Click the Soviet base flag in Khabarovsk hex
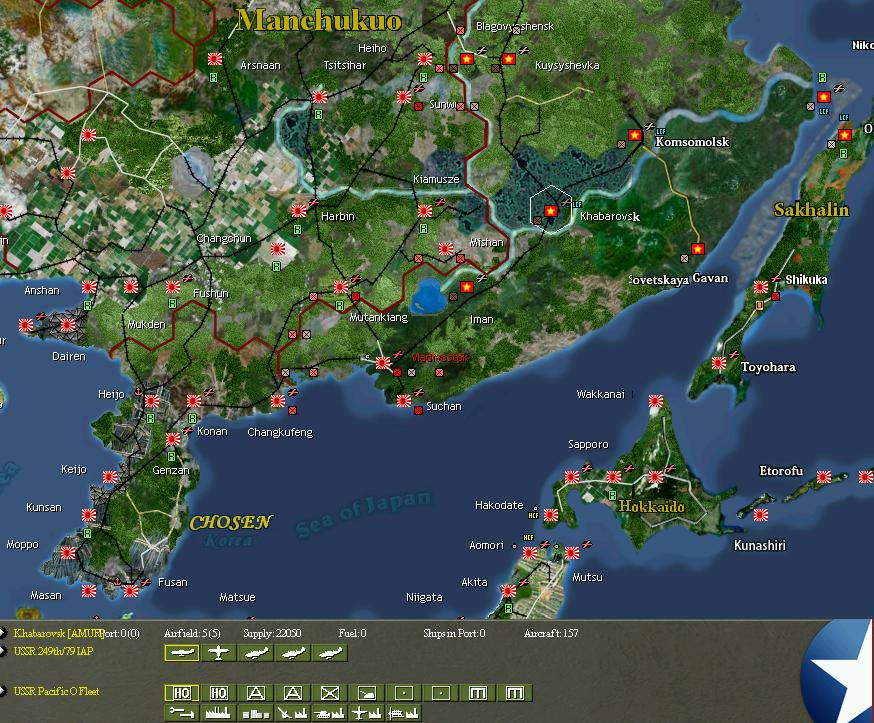Screen dimensions: 874x723 click(551, 211)
